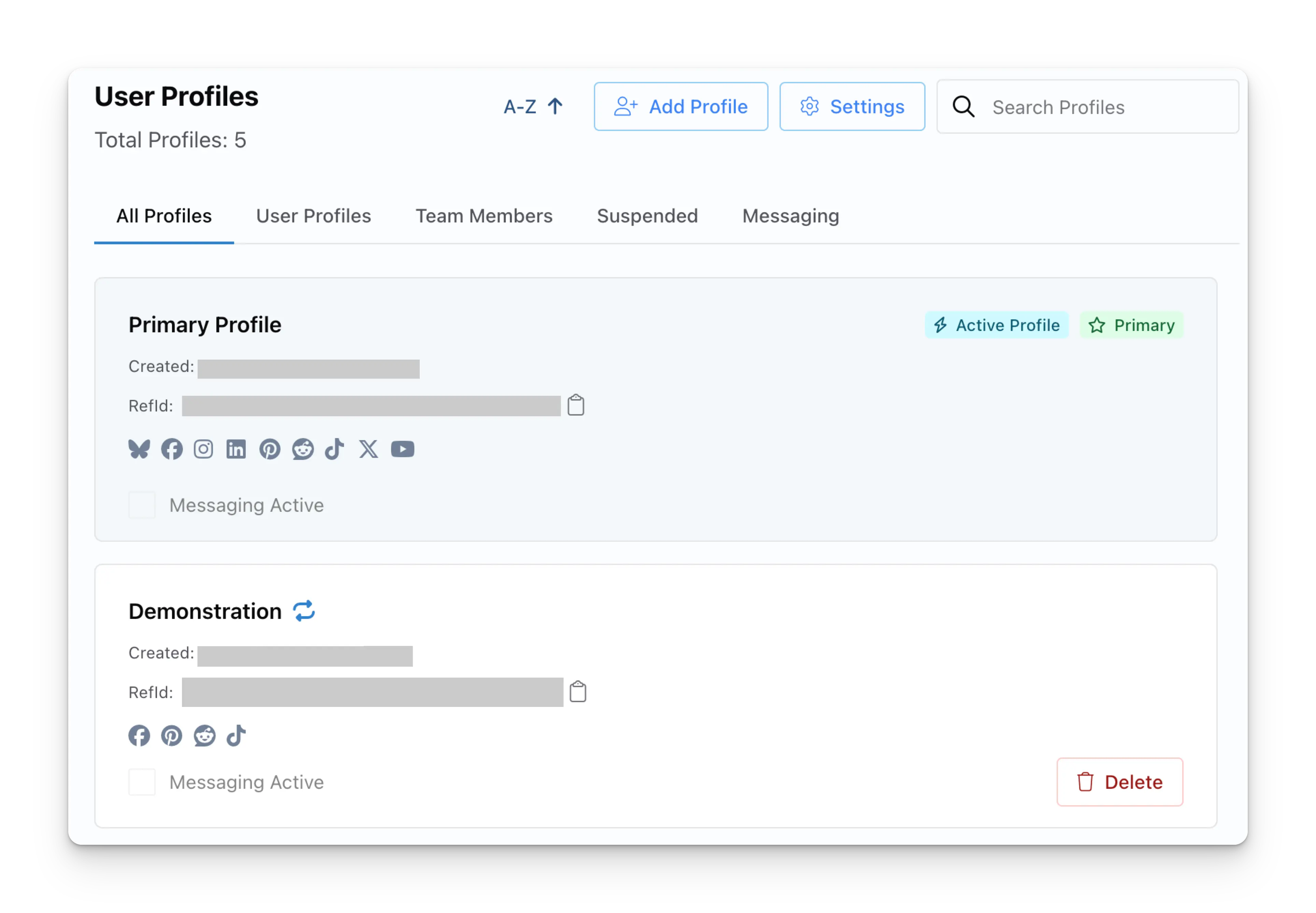Copy Primary Profile RefId with clipboard icon
The height and width of the screenshot is (913, 1316).
[x=576, y=405]
